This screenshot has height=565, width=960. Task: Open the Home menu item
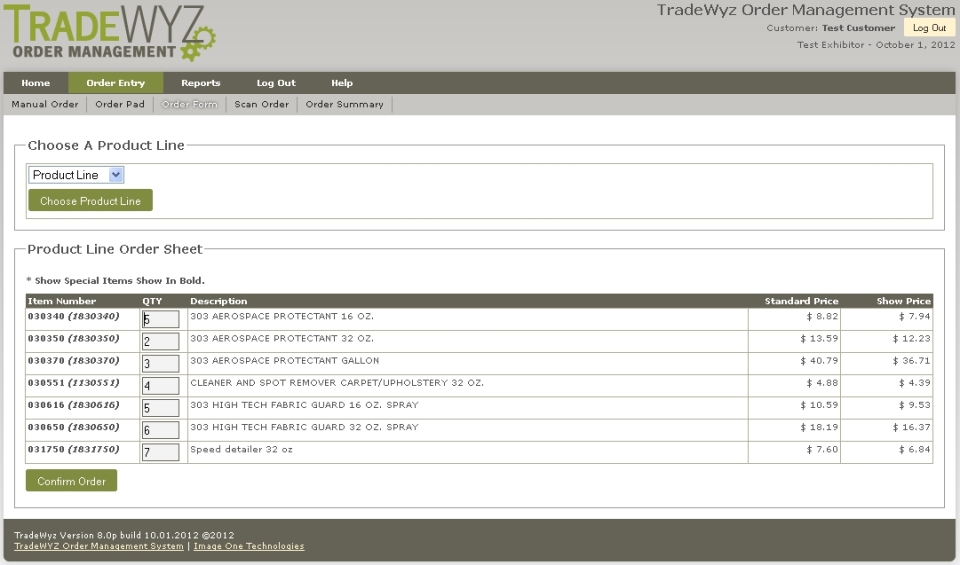[36, 83]
